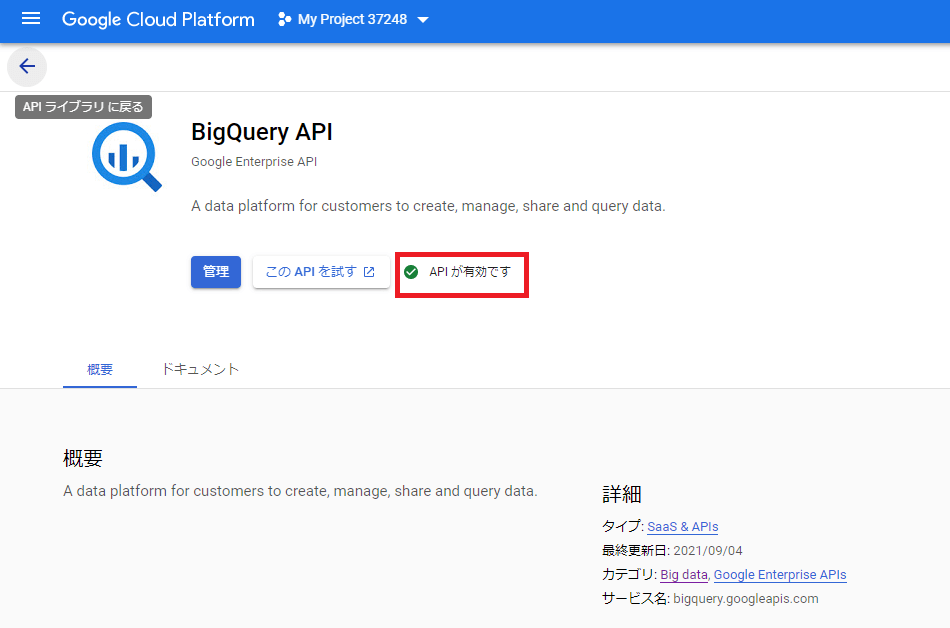Click the external link icon on この API を試す

coord(369,272)
